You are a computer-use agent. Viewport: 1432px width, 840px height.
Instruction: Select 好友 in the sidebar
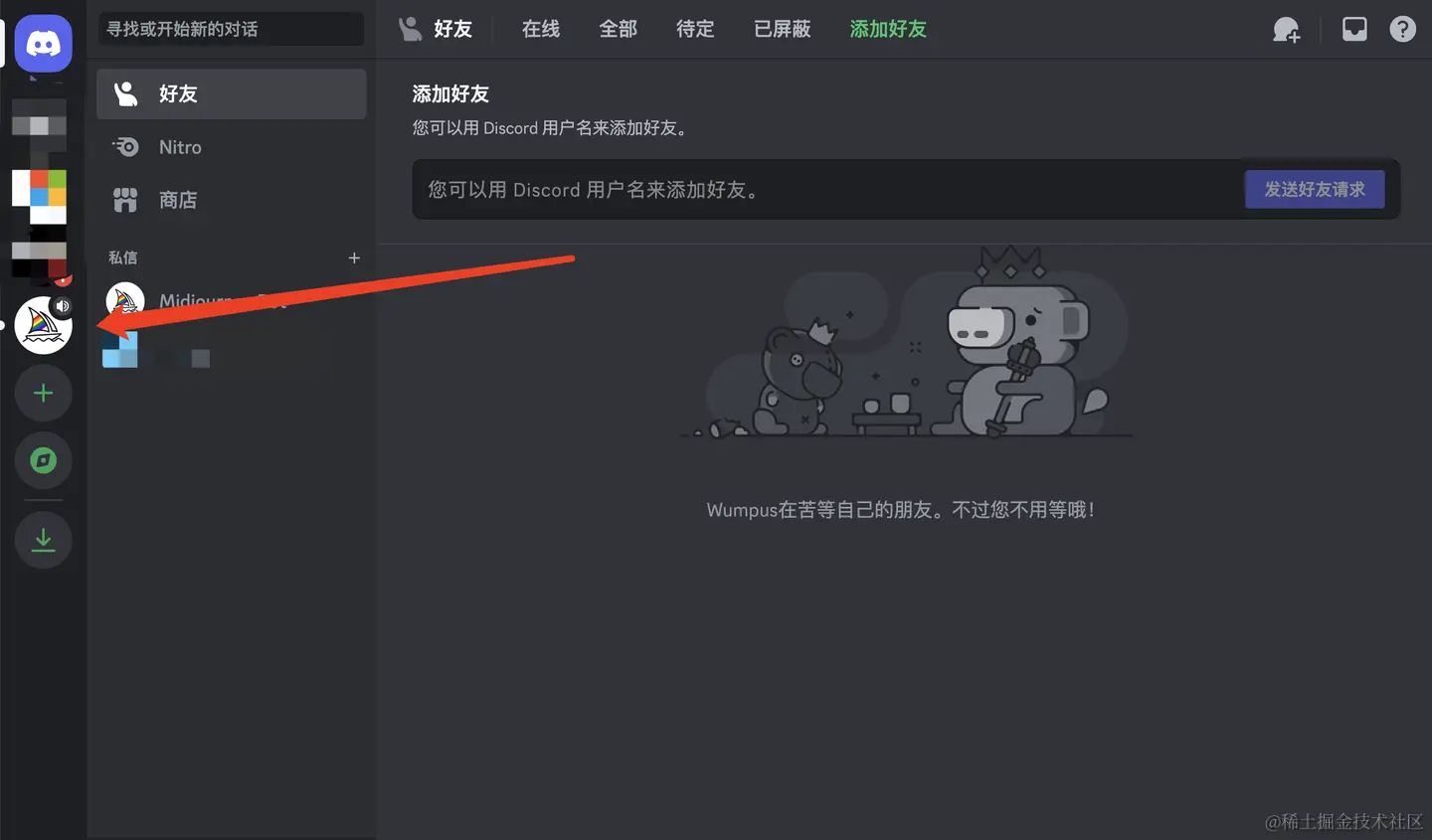(x=231, y=93)
